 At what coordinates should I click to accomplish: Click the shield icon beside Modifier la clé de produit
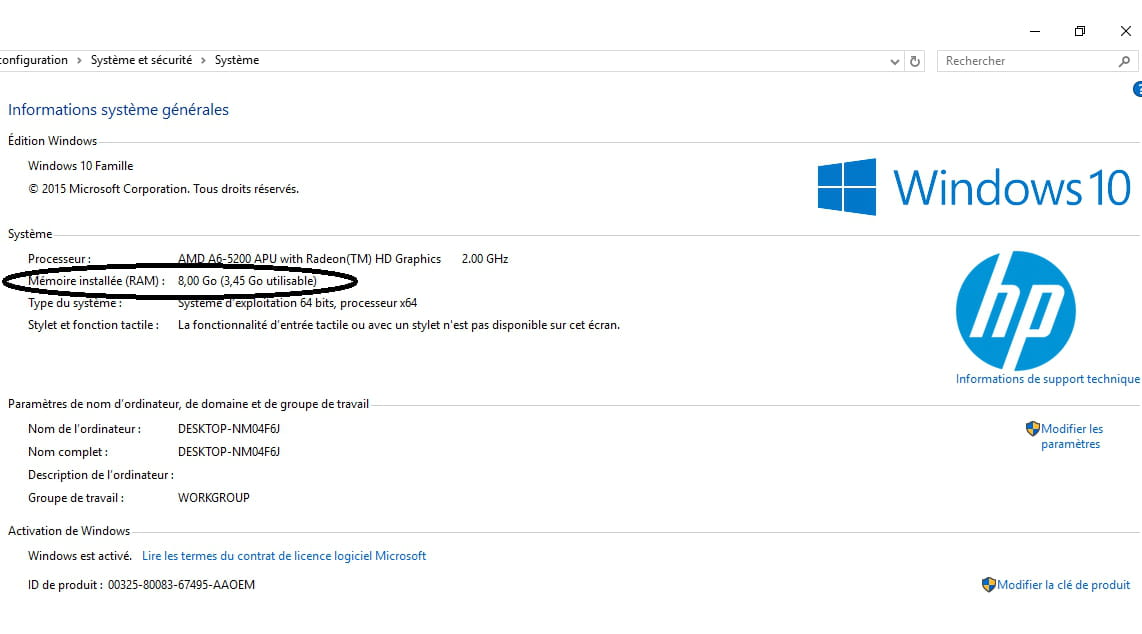pyautogui.click(x=988, y=585)
